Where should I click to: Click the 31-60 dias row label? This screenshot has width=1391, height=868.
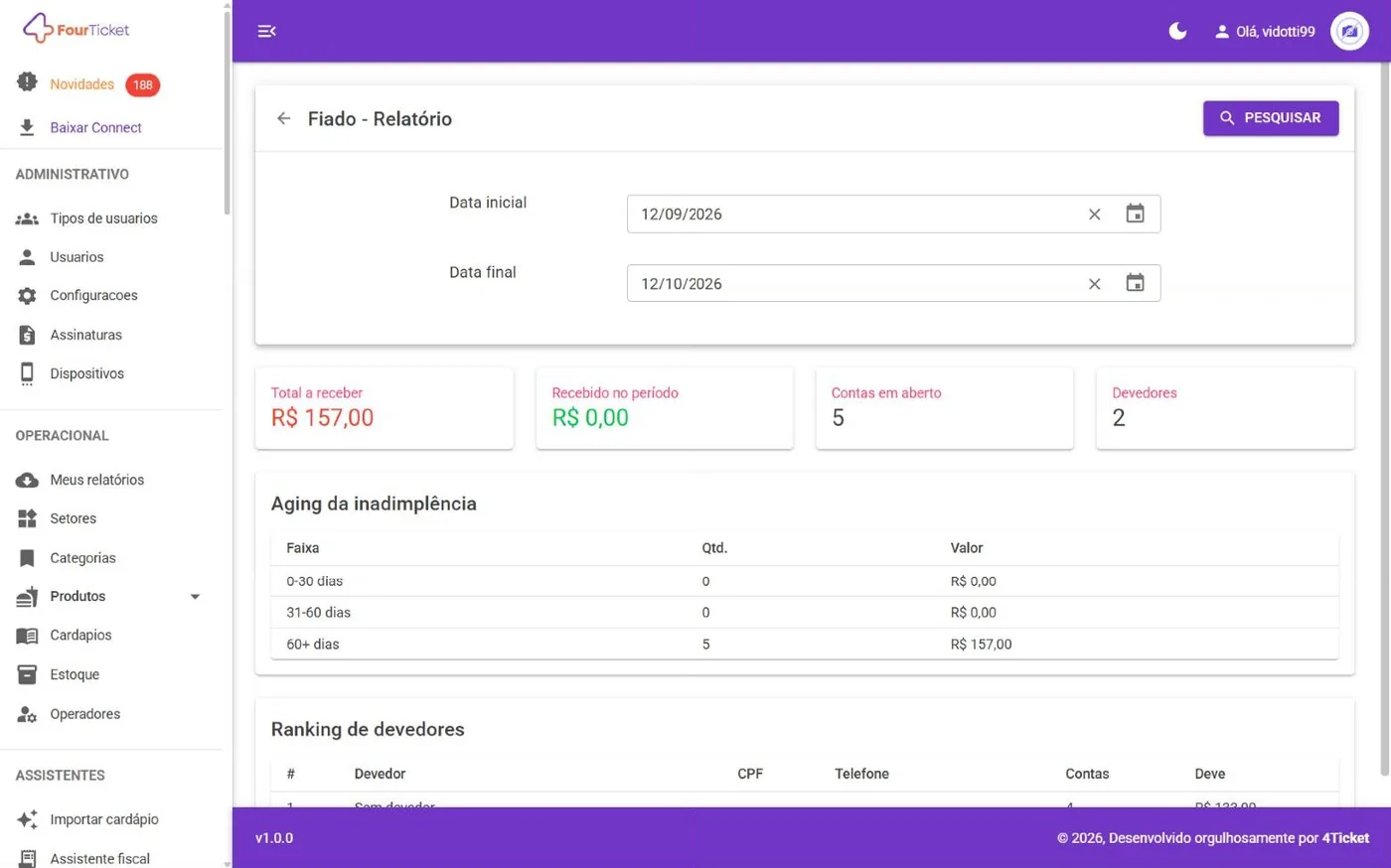pos(319,613)
